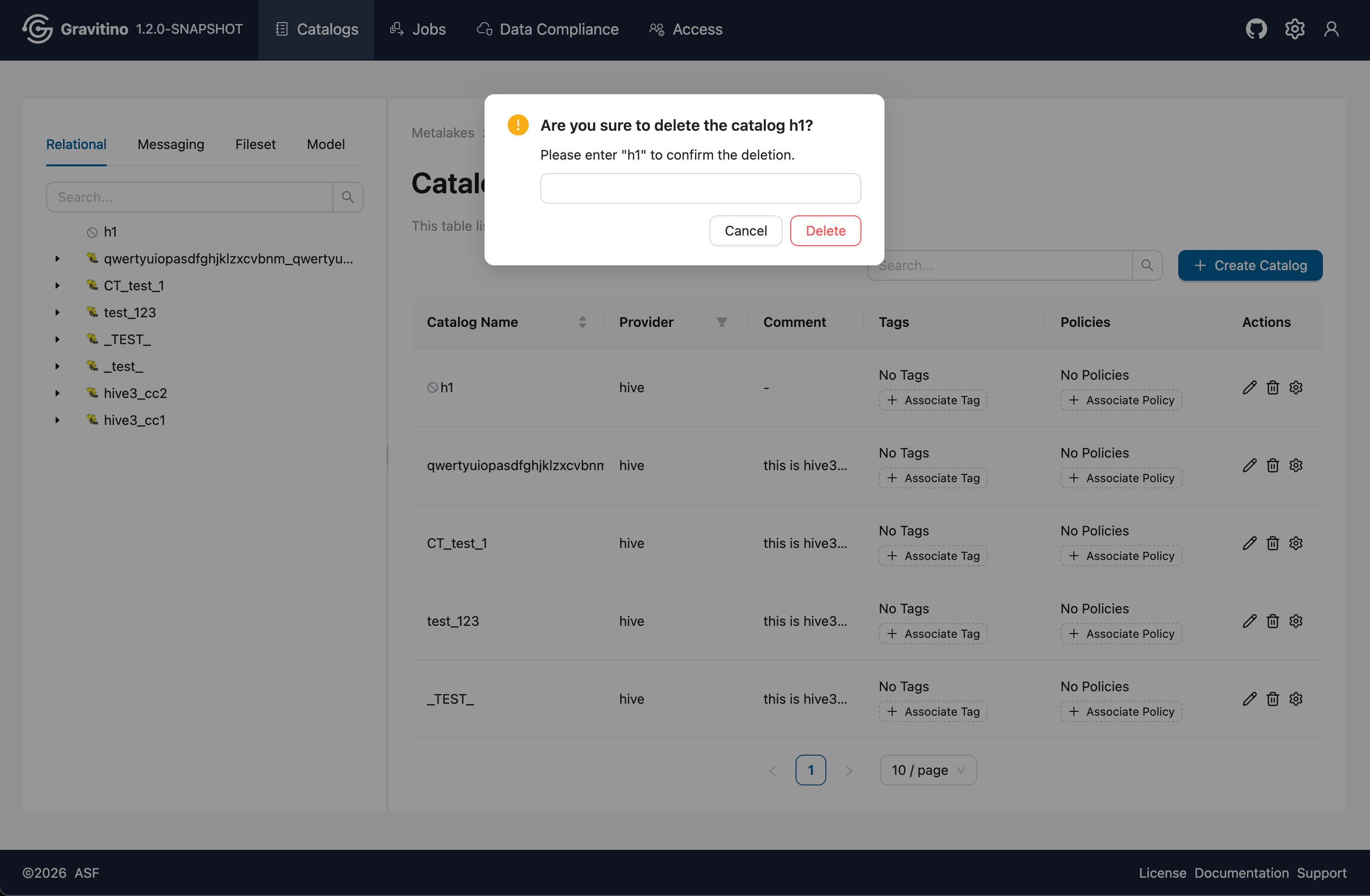
Task: Open settings gear in top bar
Action: 1294,29
